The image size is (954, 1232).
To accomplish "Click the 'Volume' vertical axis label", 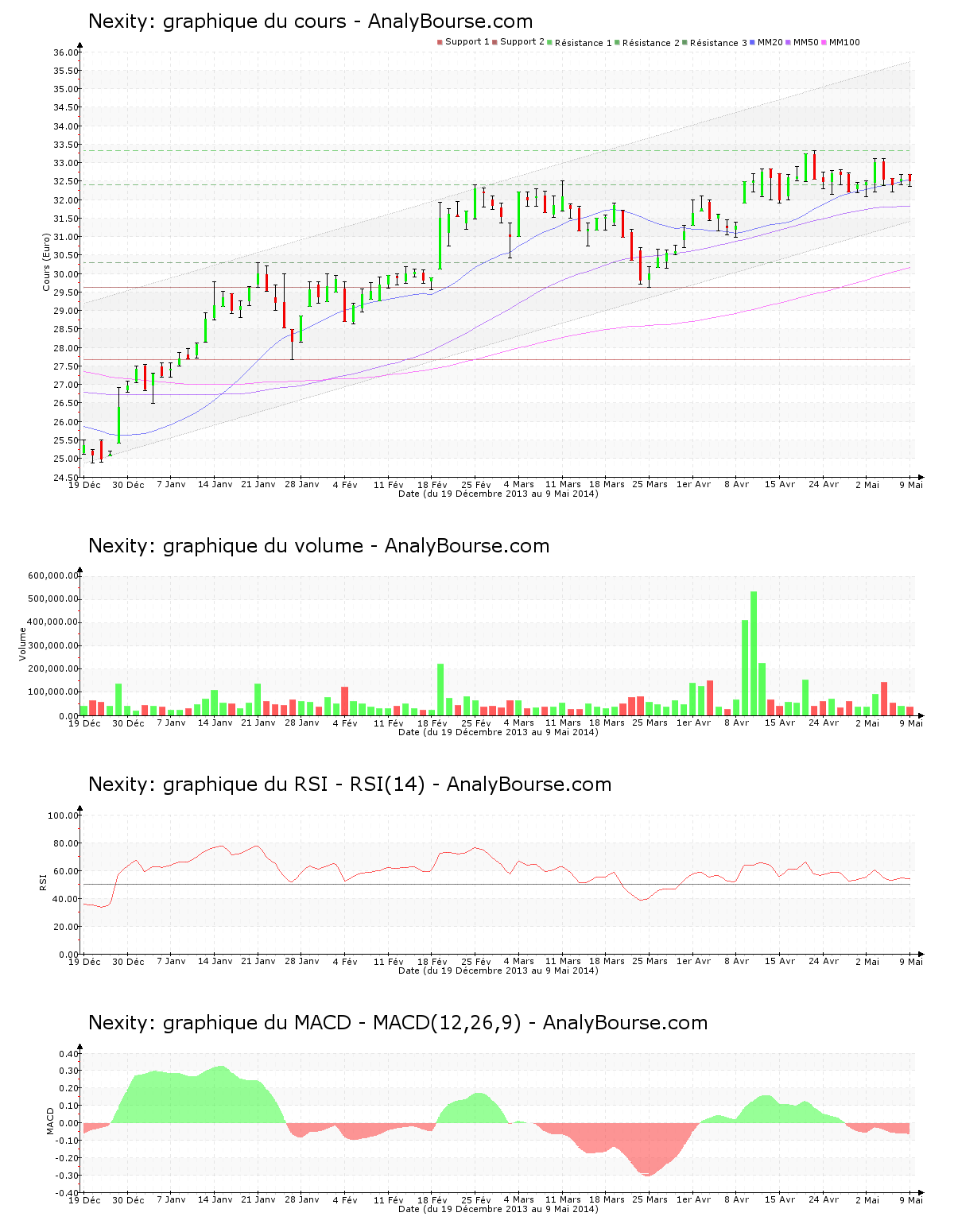I will click(x=22, y=644).
